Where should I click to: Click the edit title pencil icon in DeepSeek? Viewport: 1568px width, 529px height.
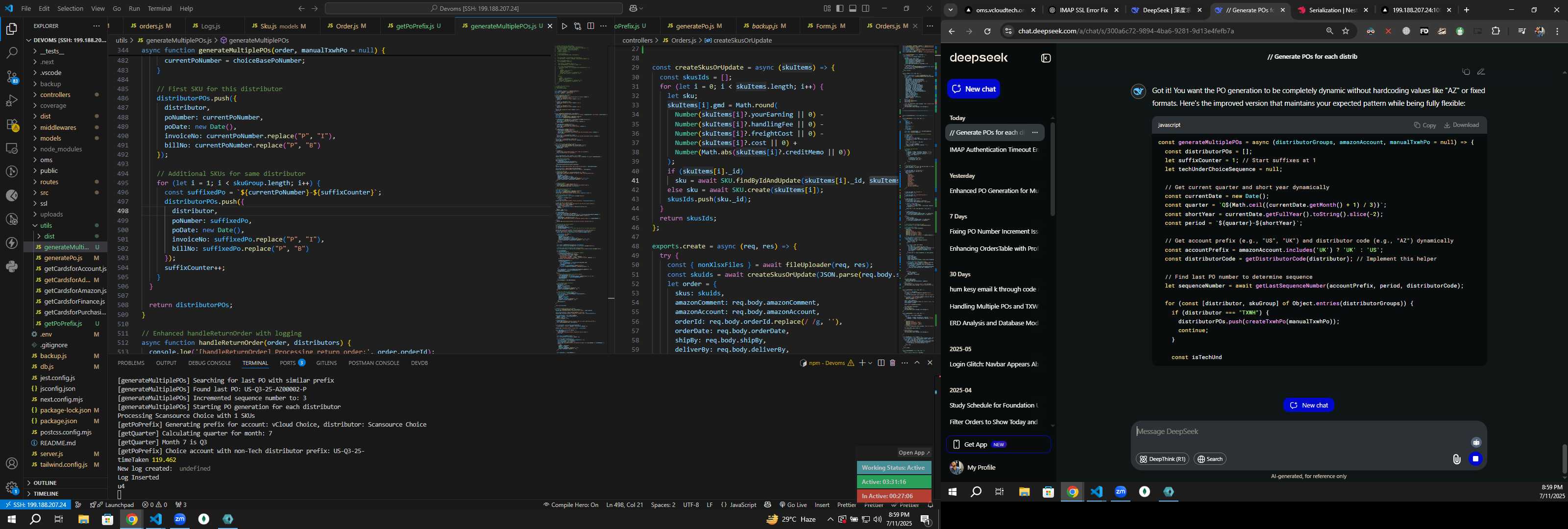tap(1481, 72)
